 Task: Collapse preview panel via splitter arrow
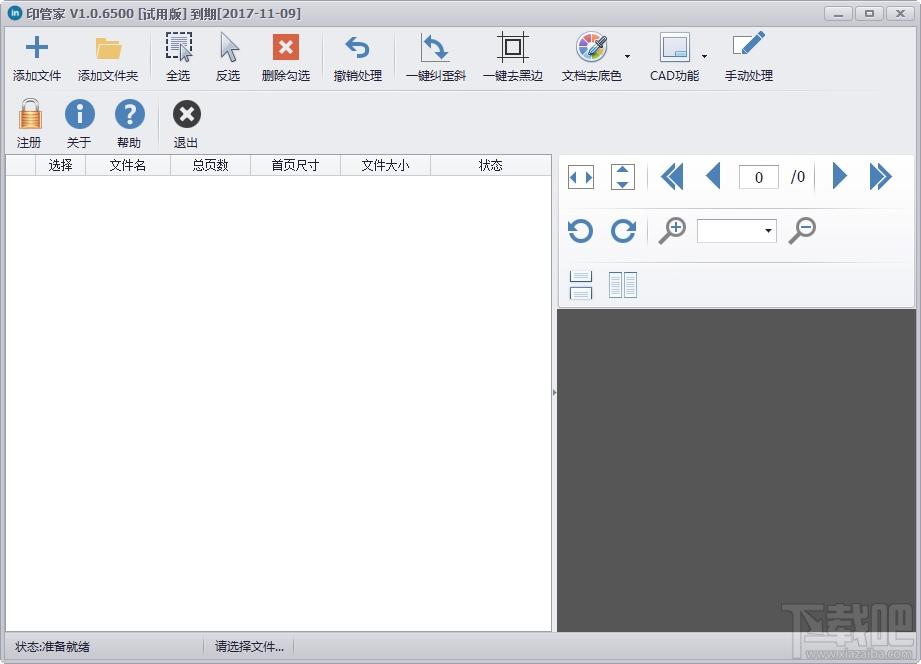click(554, 392)
